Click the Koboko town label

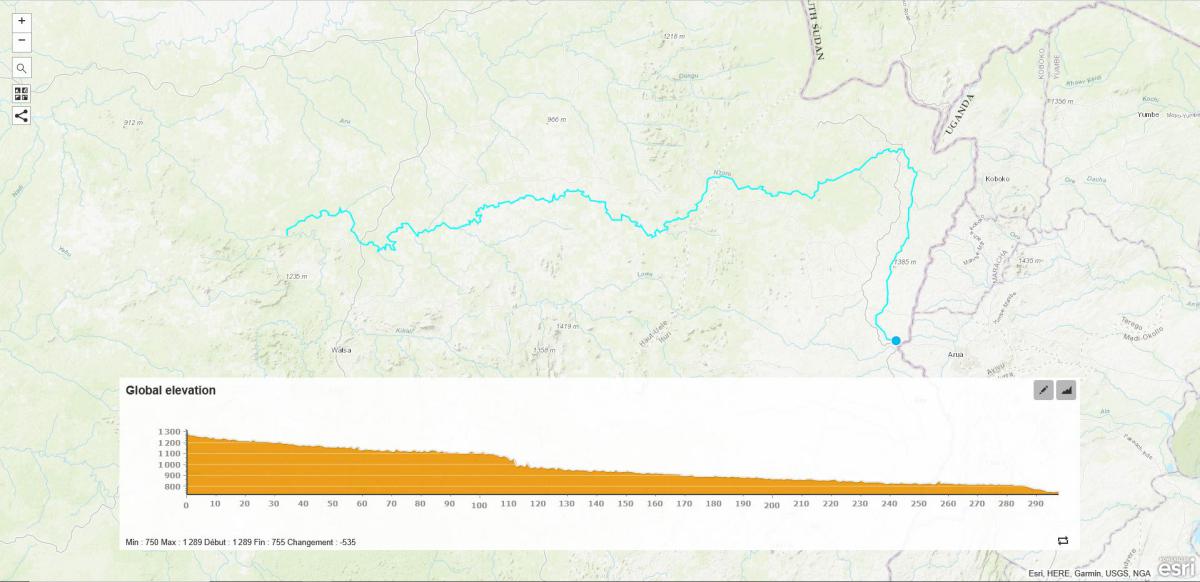997,179
